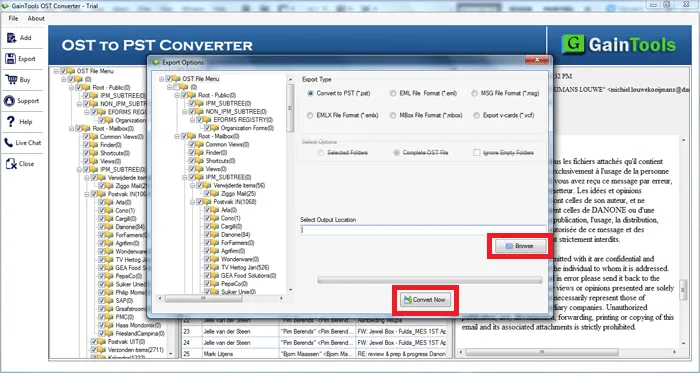Select EML File Format (*.eml) option
This screenshot has height=373, width=700.
[x=393, y=93]
